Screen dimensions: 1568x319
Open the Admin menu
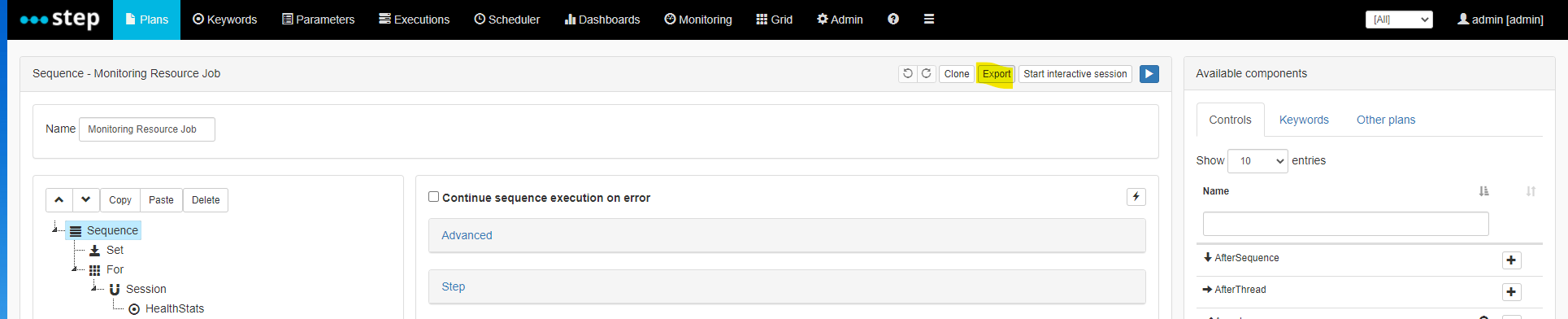click(840, 20)
